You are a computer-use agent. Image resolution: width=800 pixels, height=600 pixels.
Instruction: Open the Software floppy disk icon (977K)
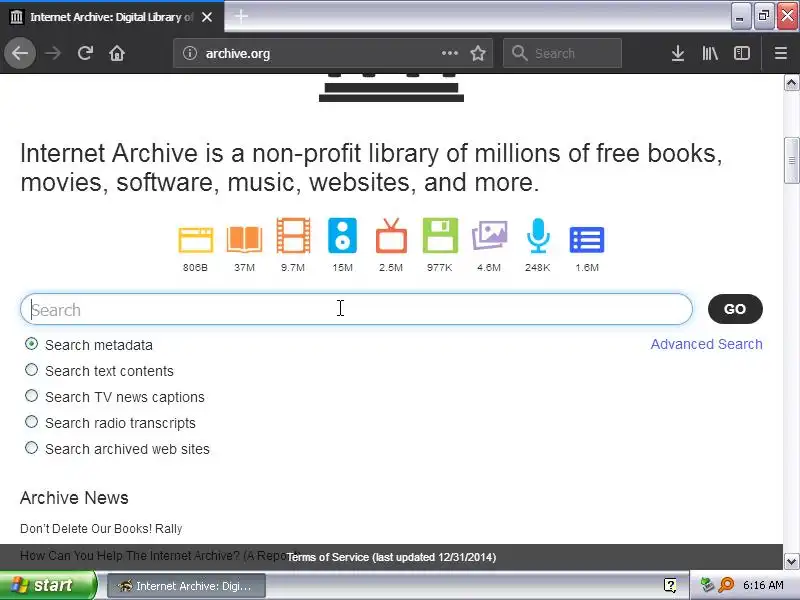coord(440,236)
